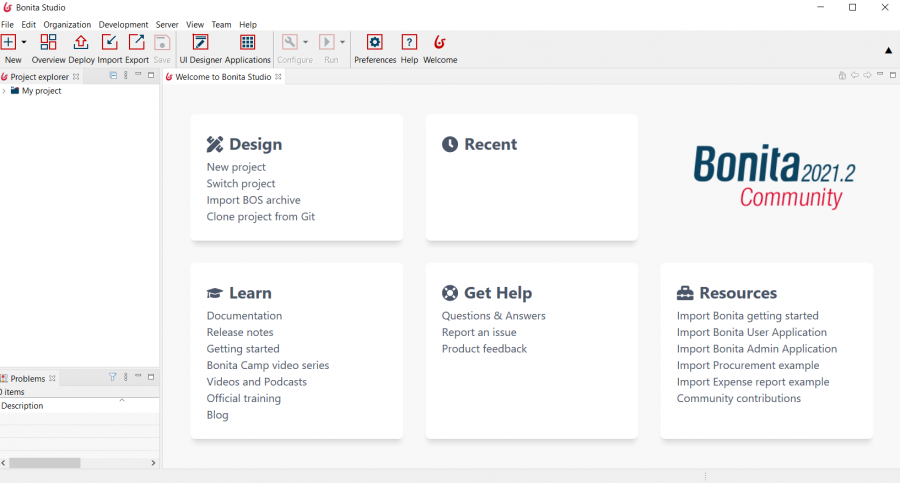
Task: Click the Save toolbar icon
Action: [162, 42]
